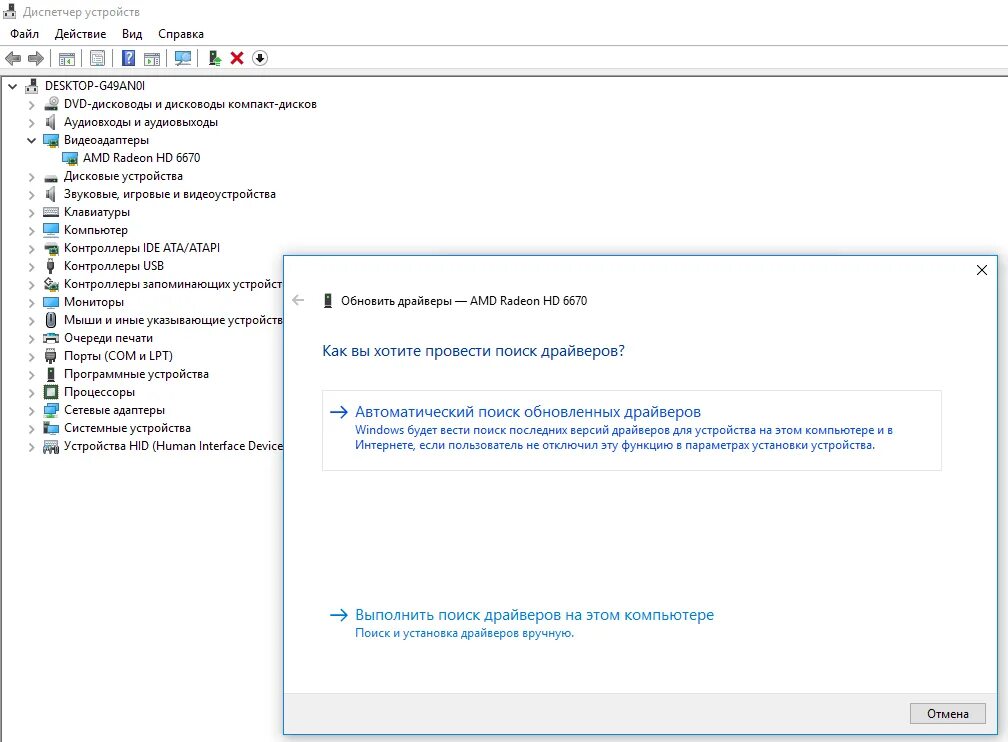Expand Контроллеры IDE ATA/ATAPI category
Screen dimensions: 1008x742
point(32,248)
